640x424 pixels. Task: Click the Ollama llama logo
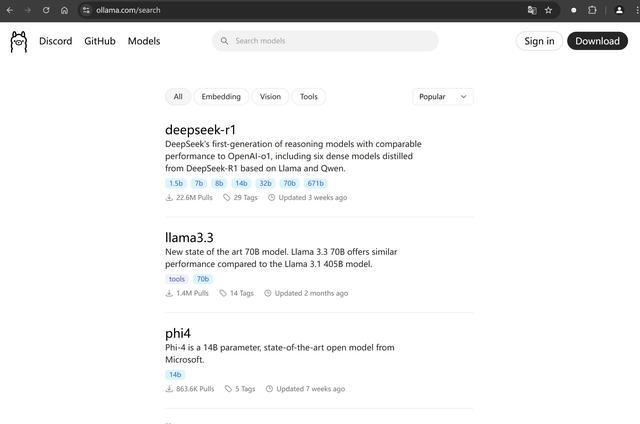point(19,42)
